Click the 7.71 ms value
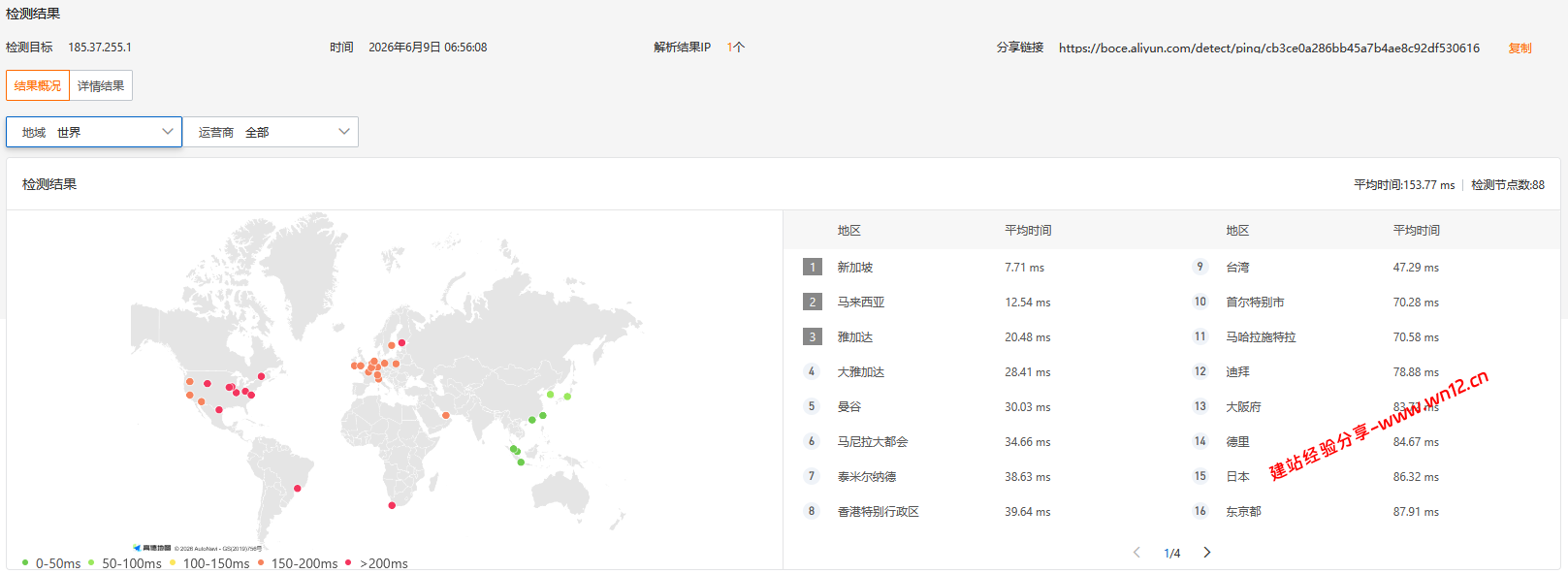This screenshot has width=1568, height=574. pyautogui.click(x=1024, y=268)
